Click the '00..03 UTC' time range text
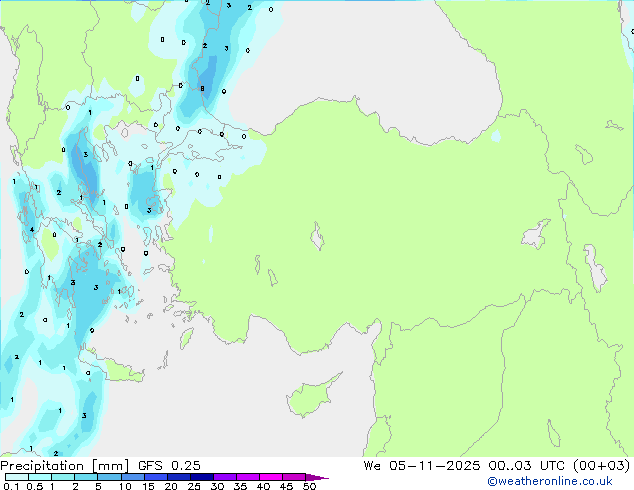 526,466
